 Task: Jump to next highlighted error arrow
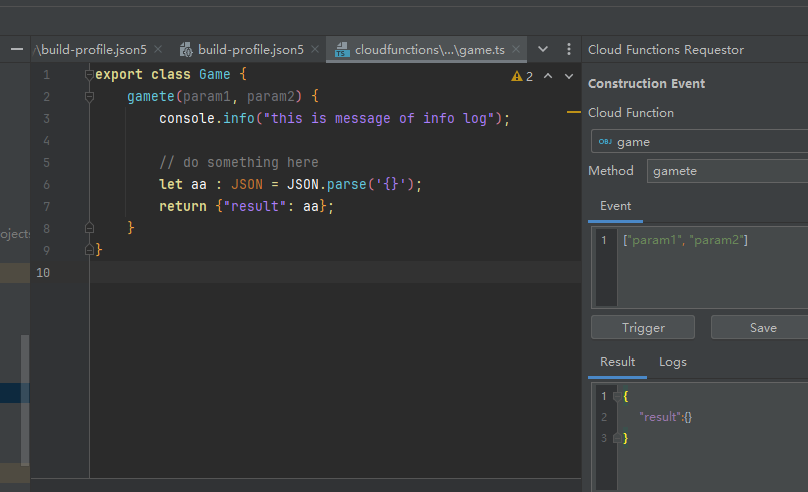coord(569,76)
